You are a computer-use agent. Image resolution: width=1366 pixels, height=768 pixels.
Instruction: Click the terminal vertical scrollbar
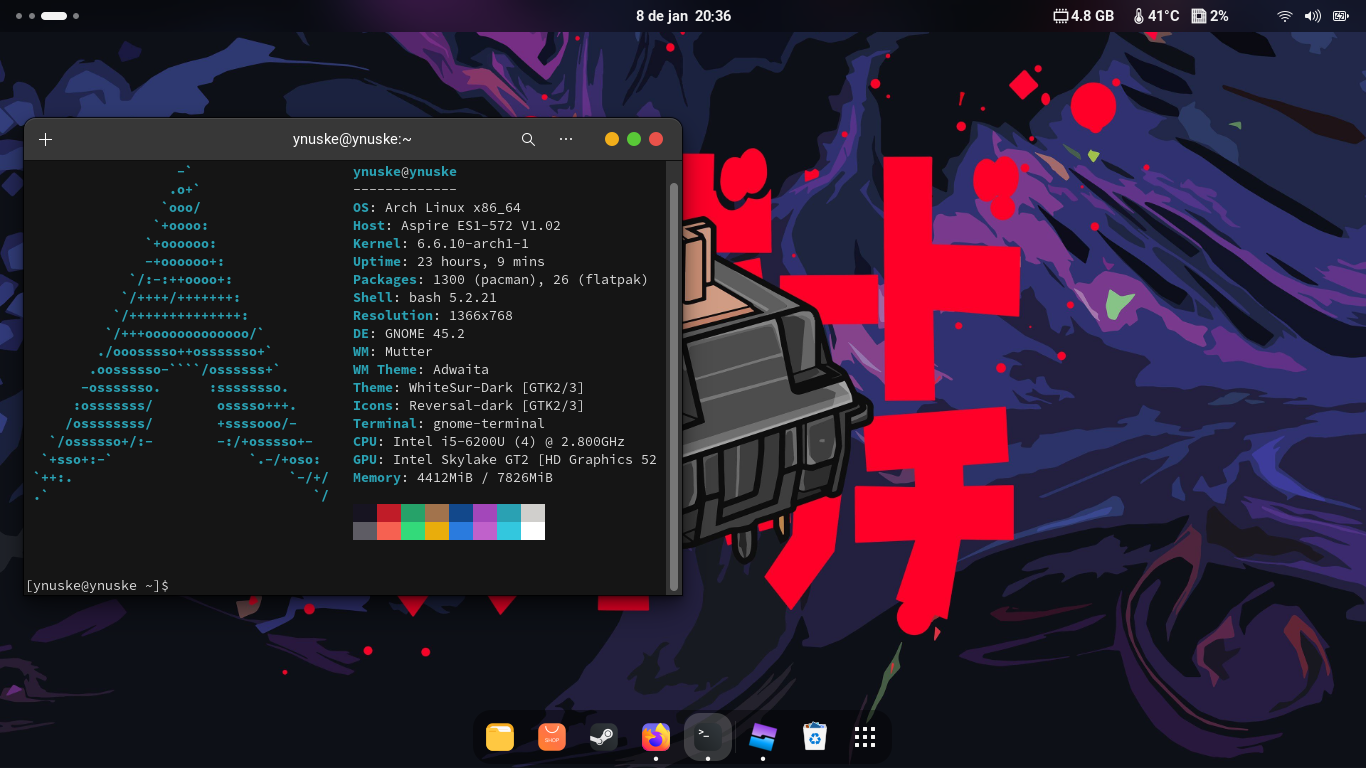pyautogui.click(x=674, y=385)
